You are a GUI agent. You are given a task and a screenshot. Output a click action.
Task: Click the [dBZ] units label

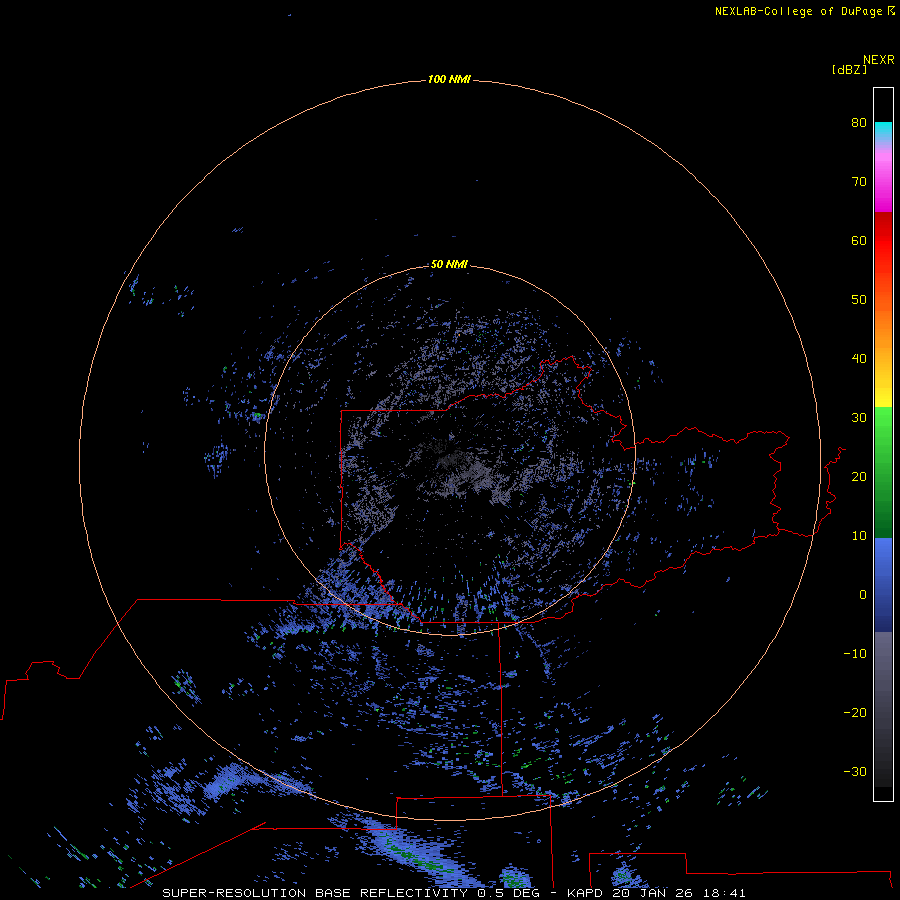(849, 70)
